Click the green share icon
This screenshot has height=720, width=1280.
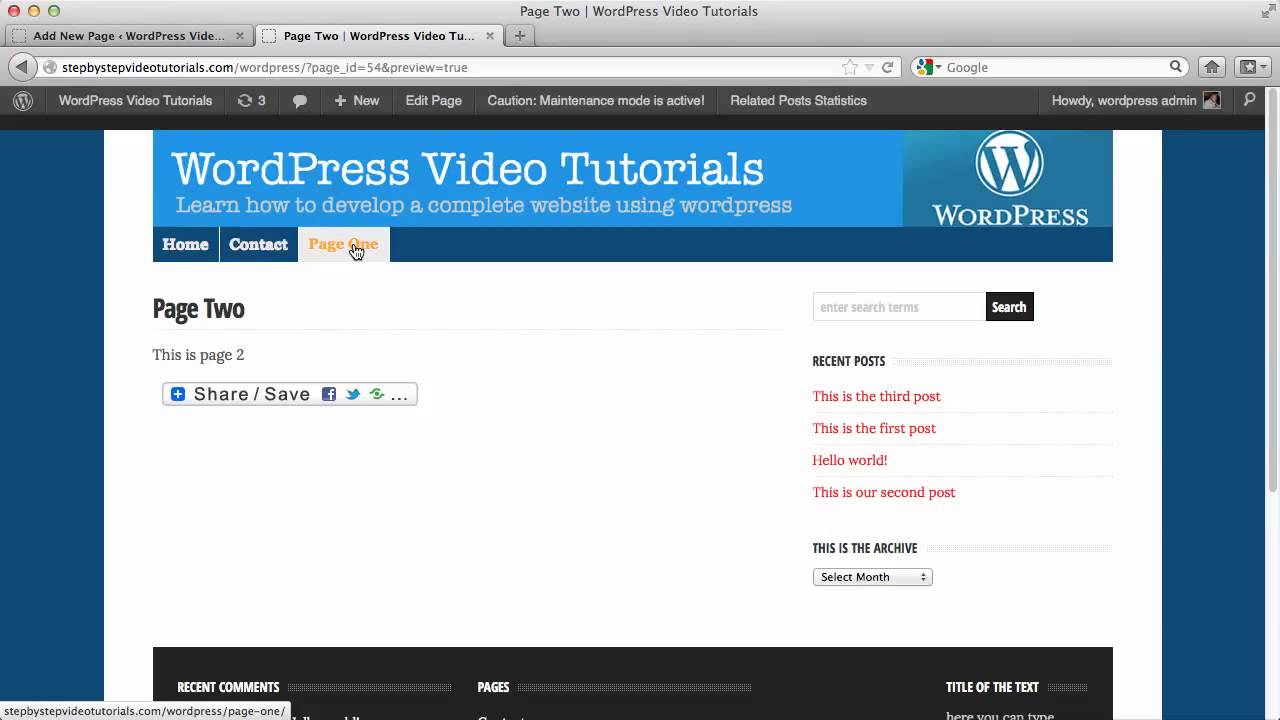(x=377, y=394)
